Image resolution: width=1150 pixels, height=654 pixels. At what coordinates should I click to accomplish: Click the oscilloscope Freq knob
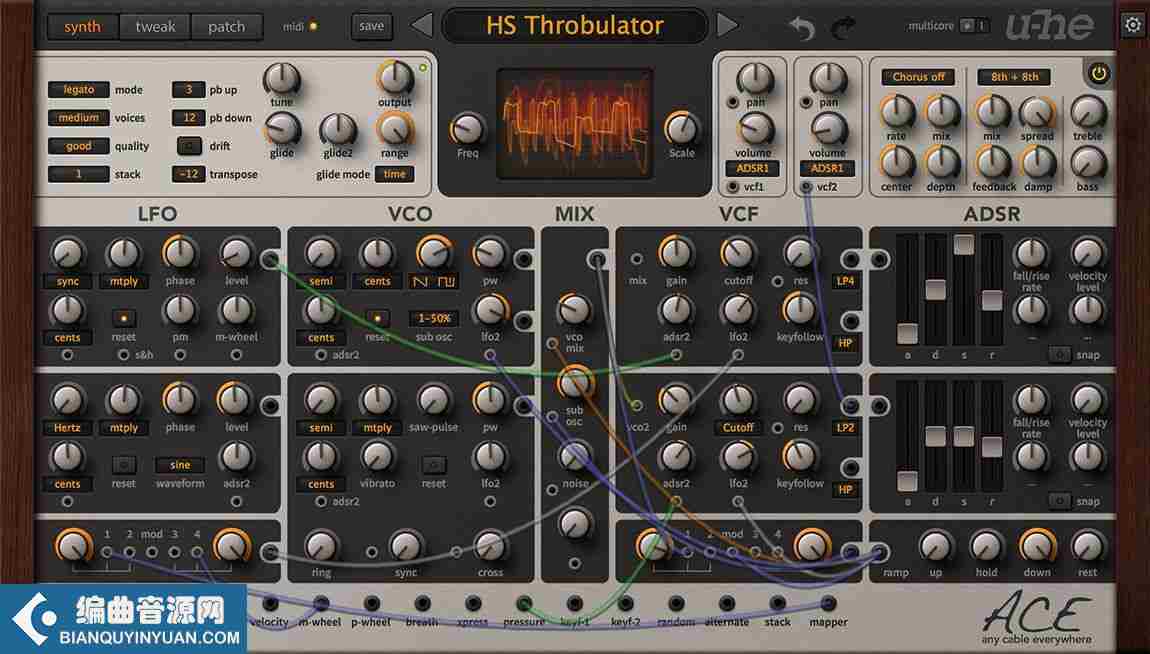467,130
